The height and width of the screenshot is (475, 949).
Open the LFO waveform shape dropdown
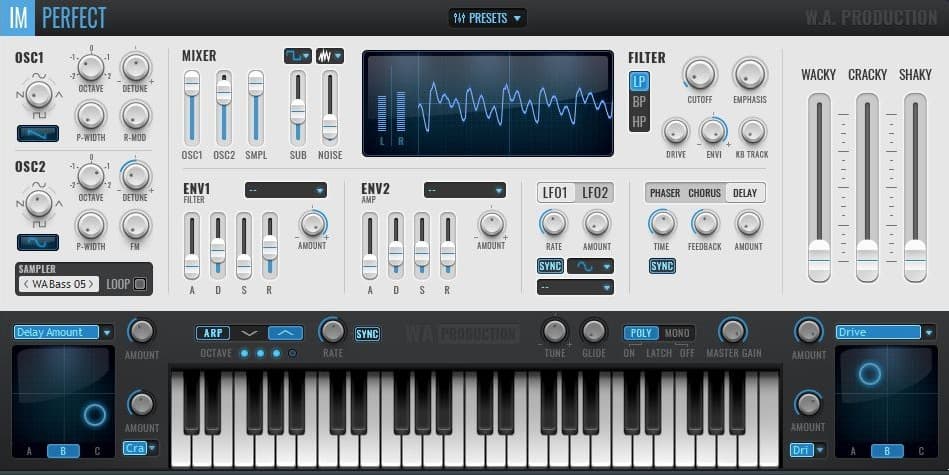[x=590, y=266]
